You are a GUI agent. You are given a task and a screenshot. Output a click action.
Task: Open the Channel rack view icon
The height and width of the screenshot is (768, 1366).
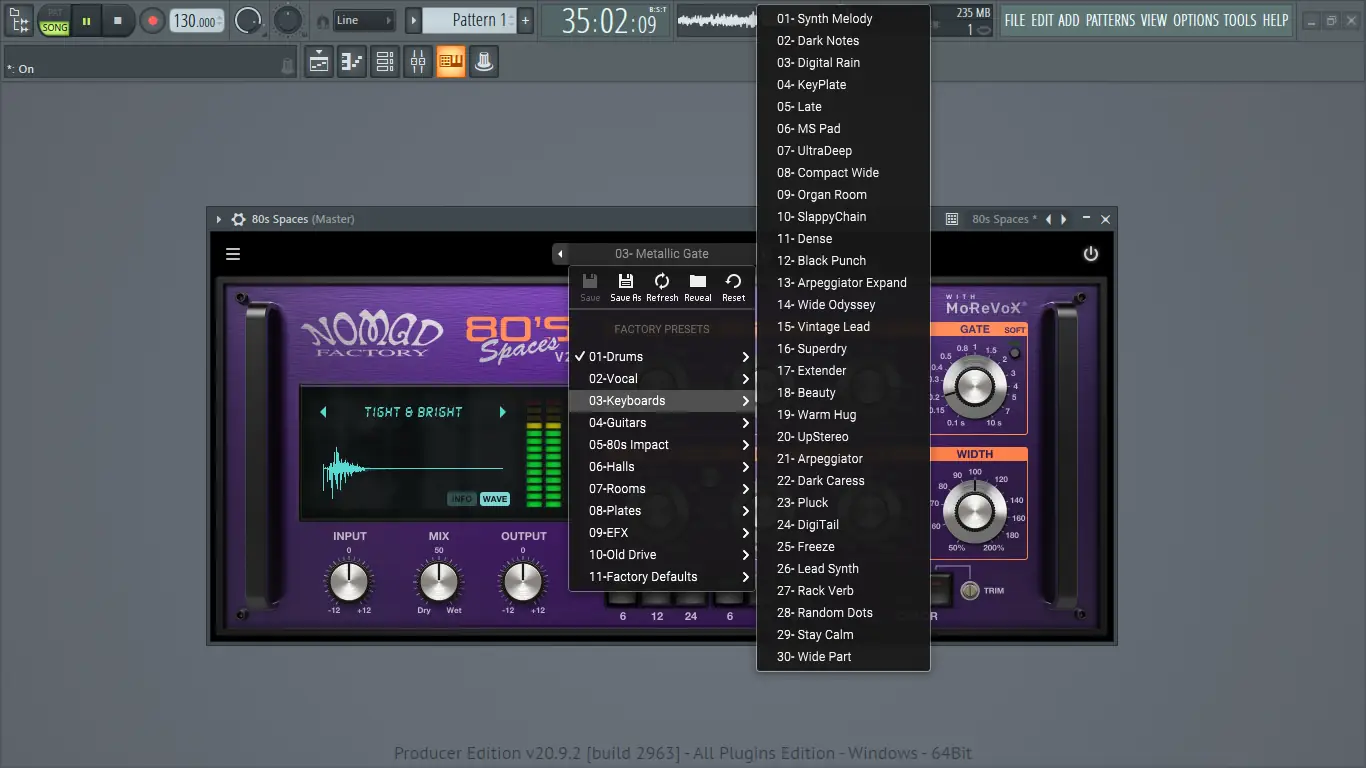pyautogui.click(x=385, y=62)
